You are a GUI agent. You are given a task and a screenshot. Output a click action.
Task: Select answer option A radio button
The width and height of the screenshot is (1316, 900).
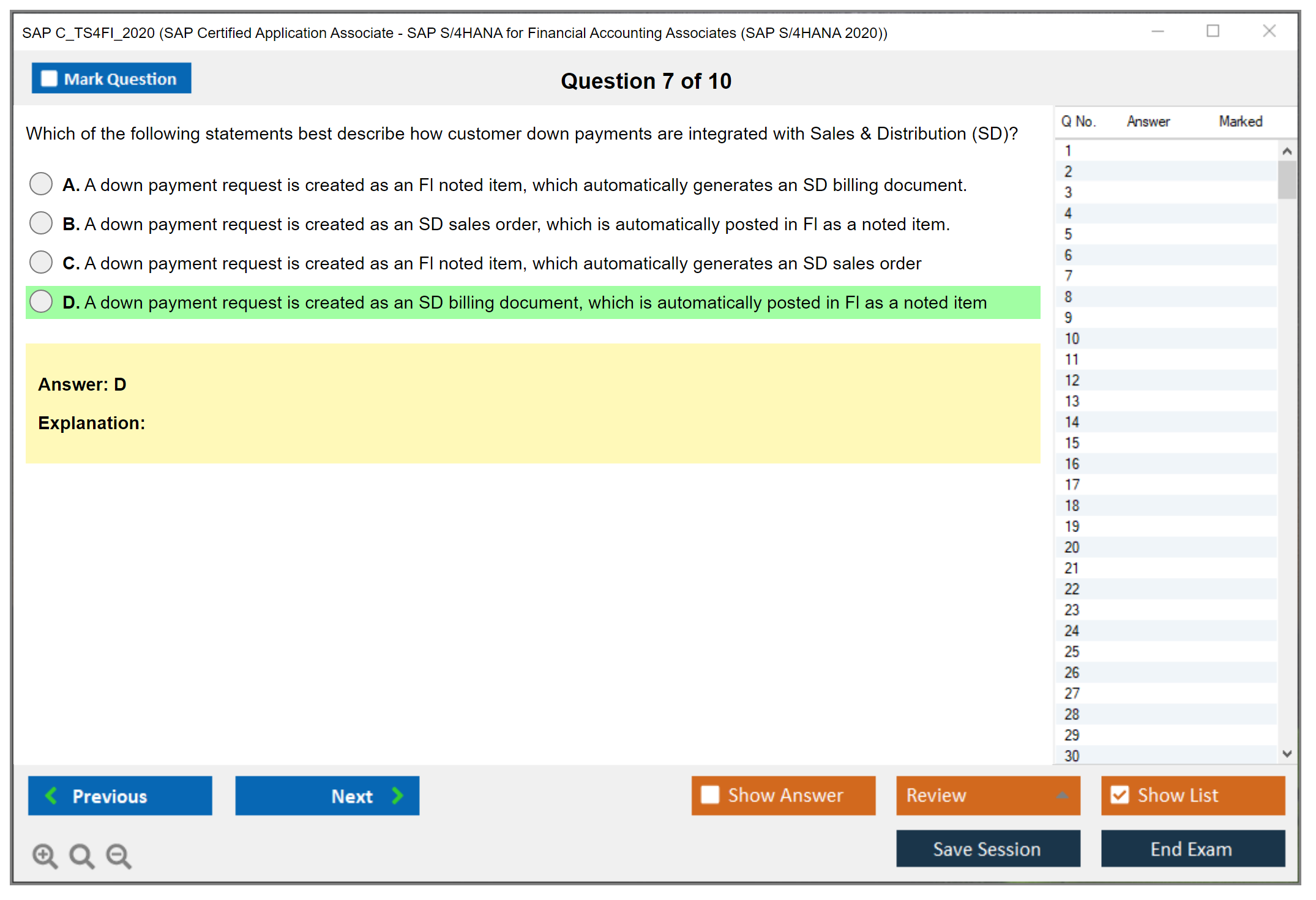point(41,184)
